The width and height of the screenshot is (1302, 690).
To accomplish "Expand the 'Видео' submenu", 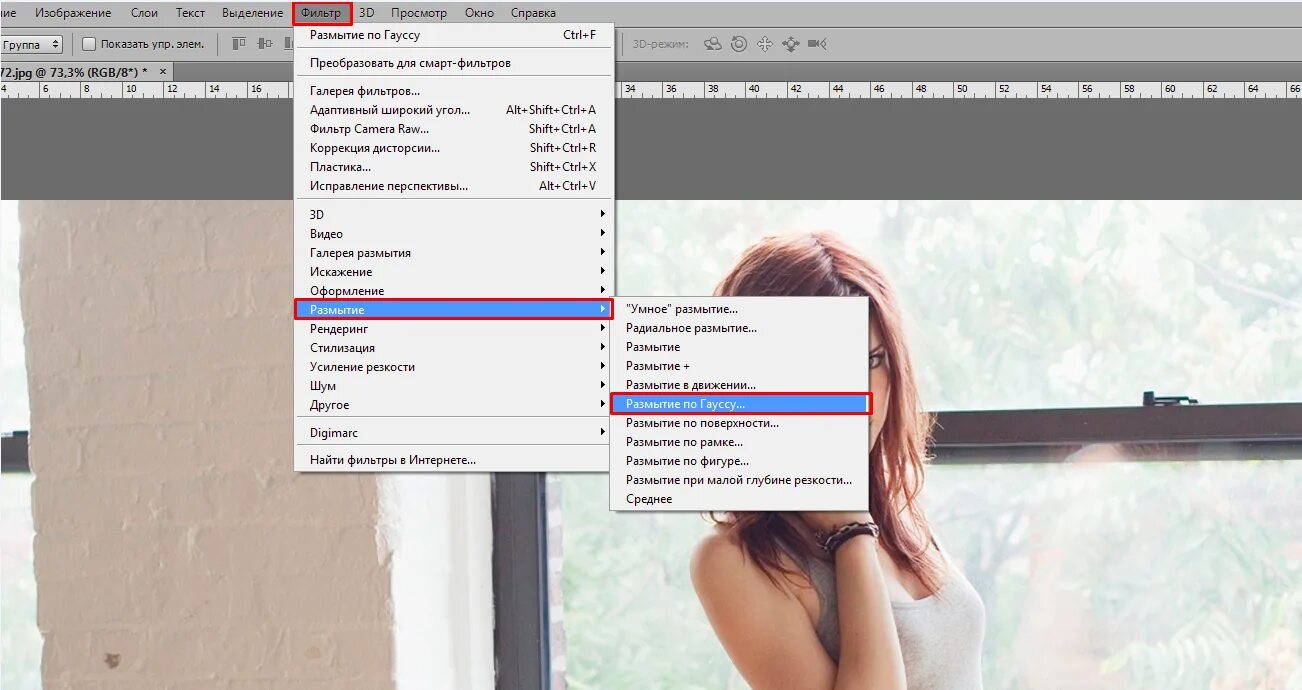I will [x=455, y=234].
